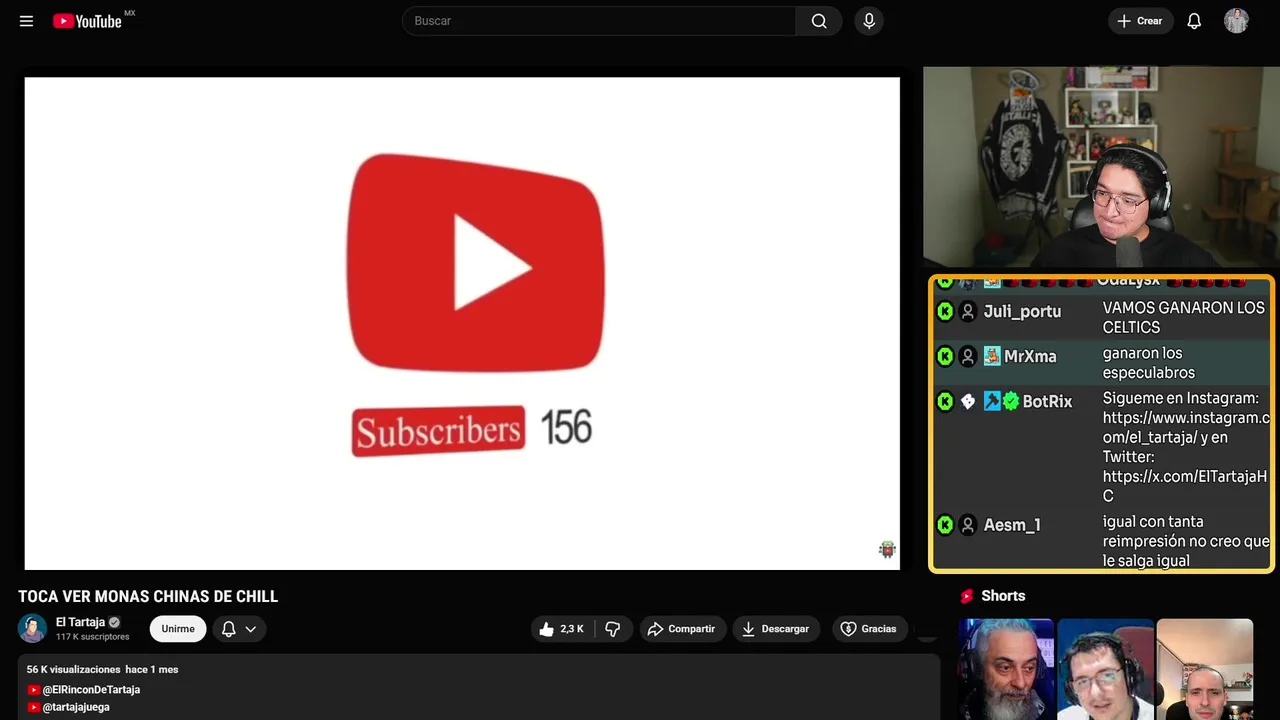Viewport: 1280px width, 720px height.
Task: Click the video player area
Action: 462,323
